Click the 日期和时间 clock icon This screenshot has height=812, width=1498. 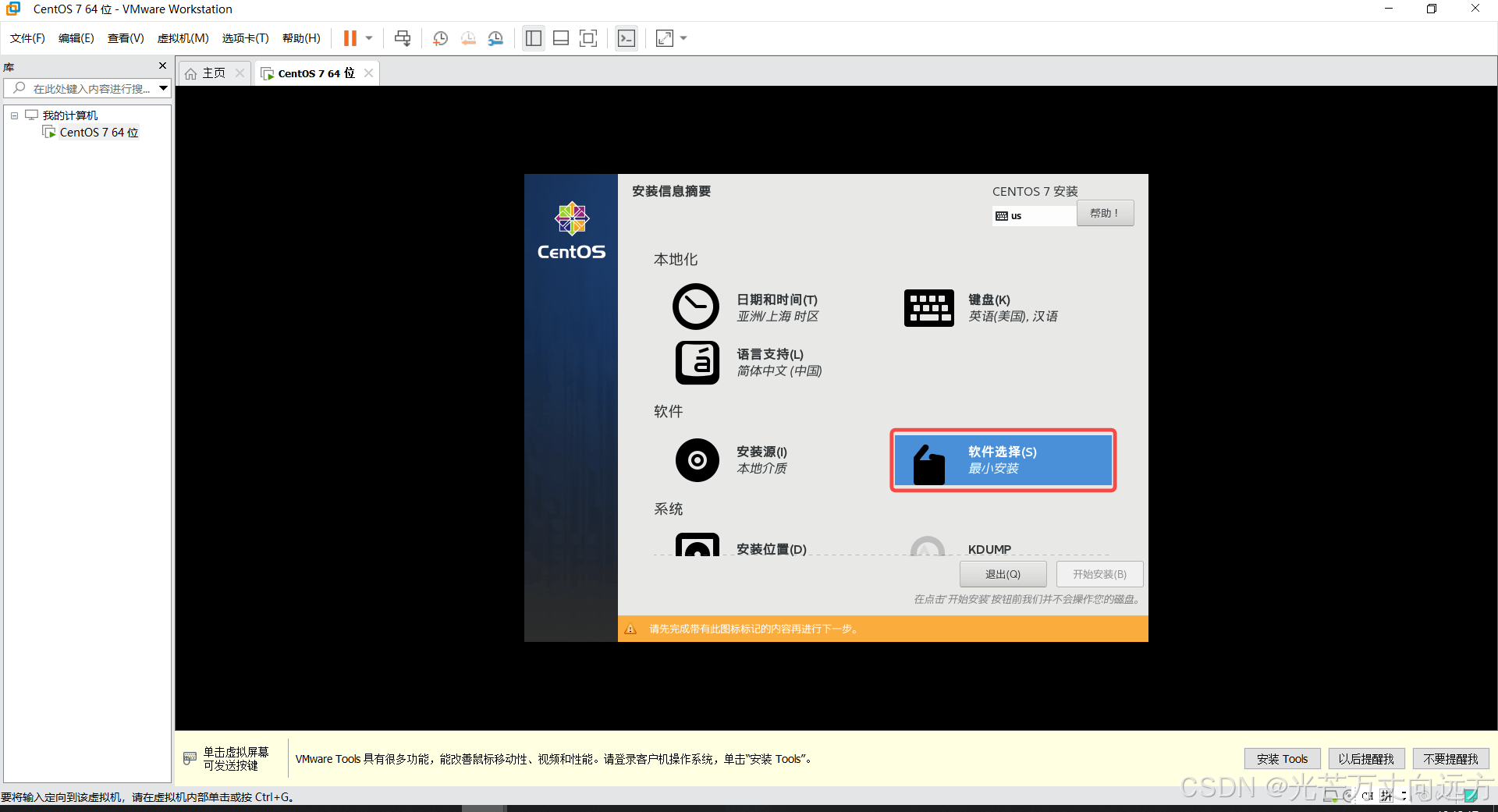[696, 307]
